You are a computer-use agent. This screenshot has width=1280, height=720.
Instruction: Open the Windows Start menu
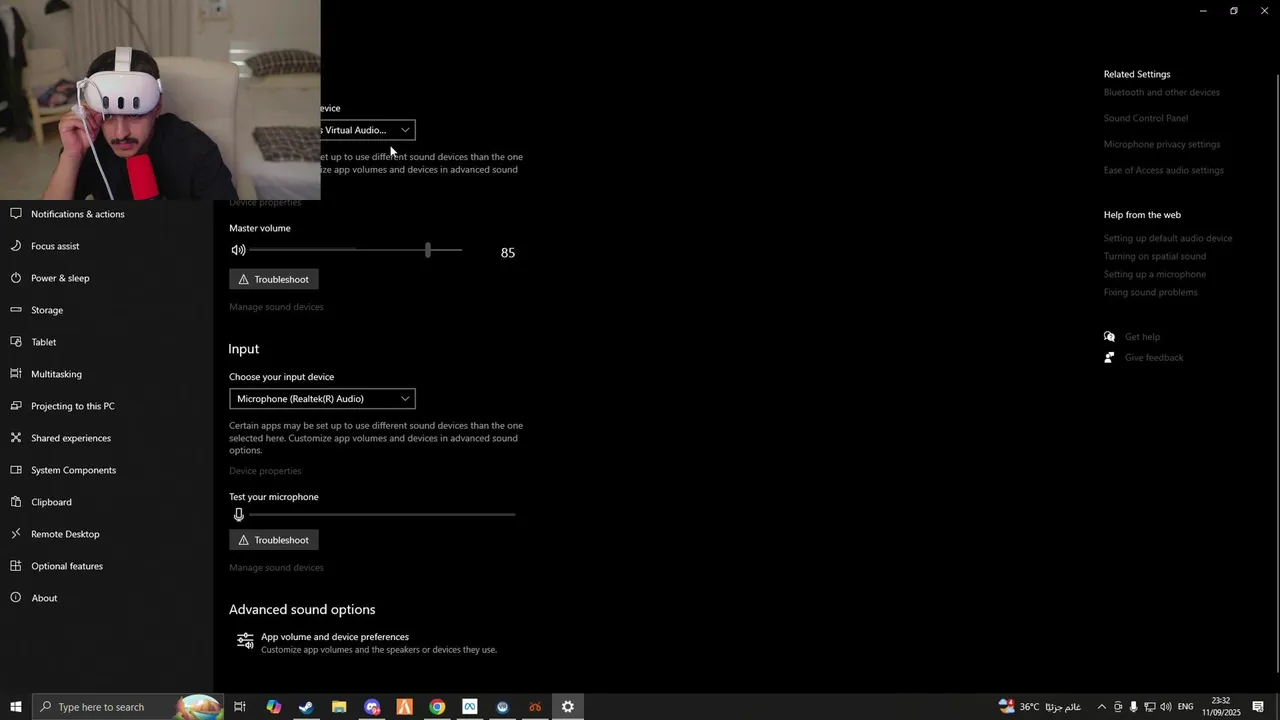[x=15, y=707]
